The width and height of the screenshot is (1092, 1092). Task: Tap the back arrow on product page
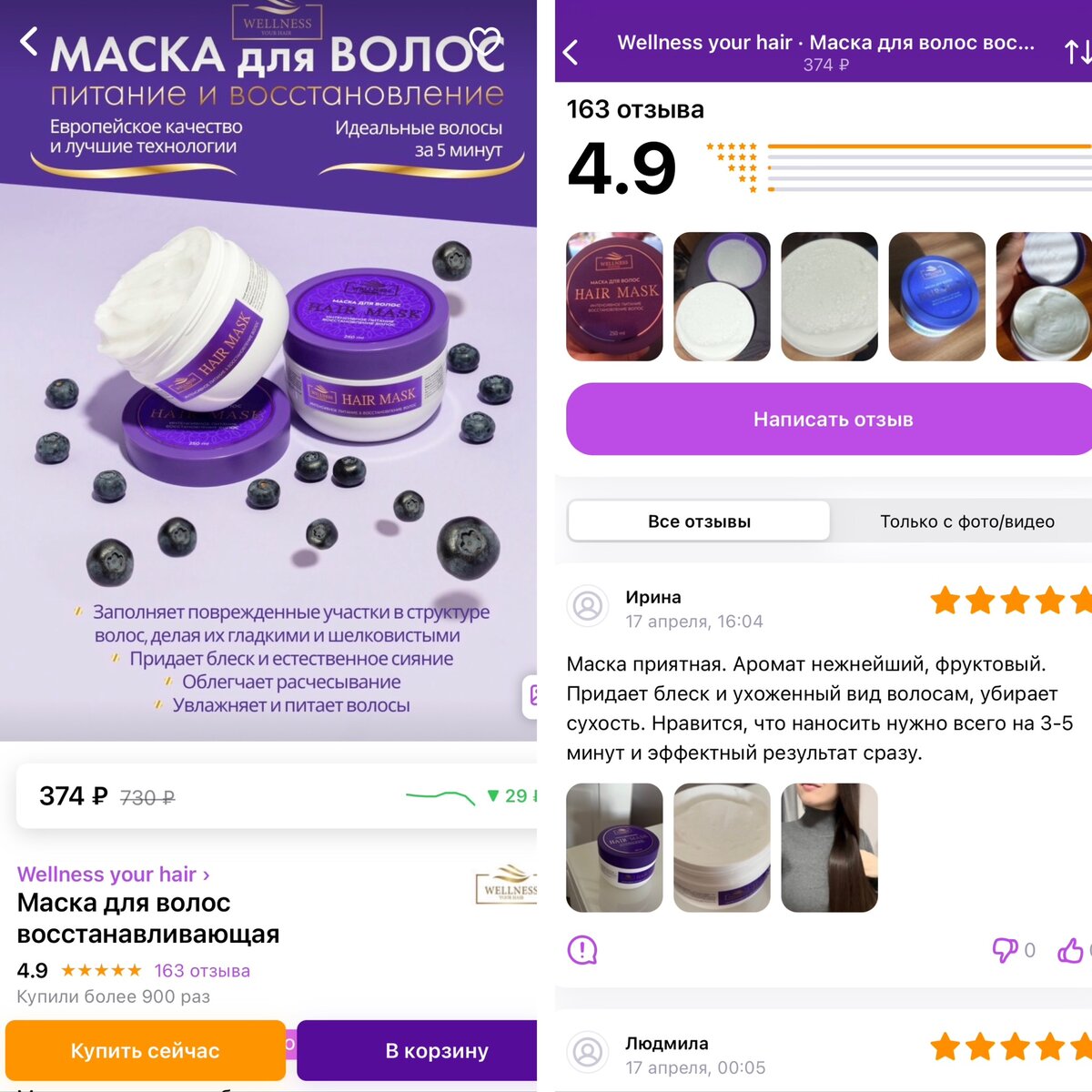[x=29, y=41]
